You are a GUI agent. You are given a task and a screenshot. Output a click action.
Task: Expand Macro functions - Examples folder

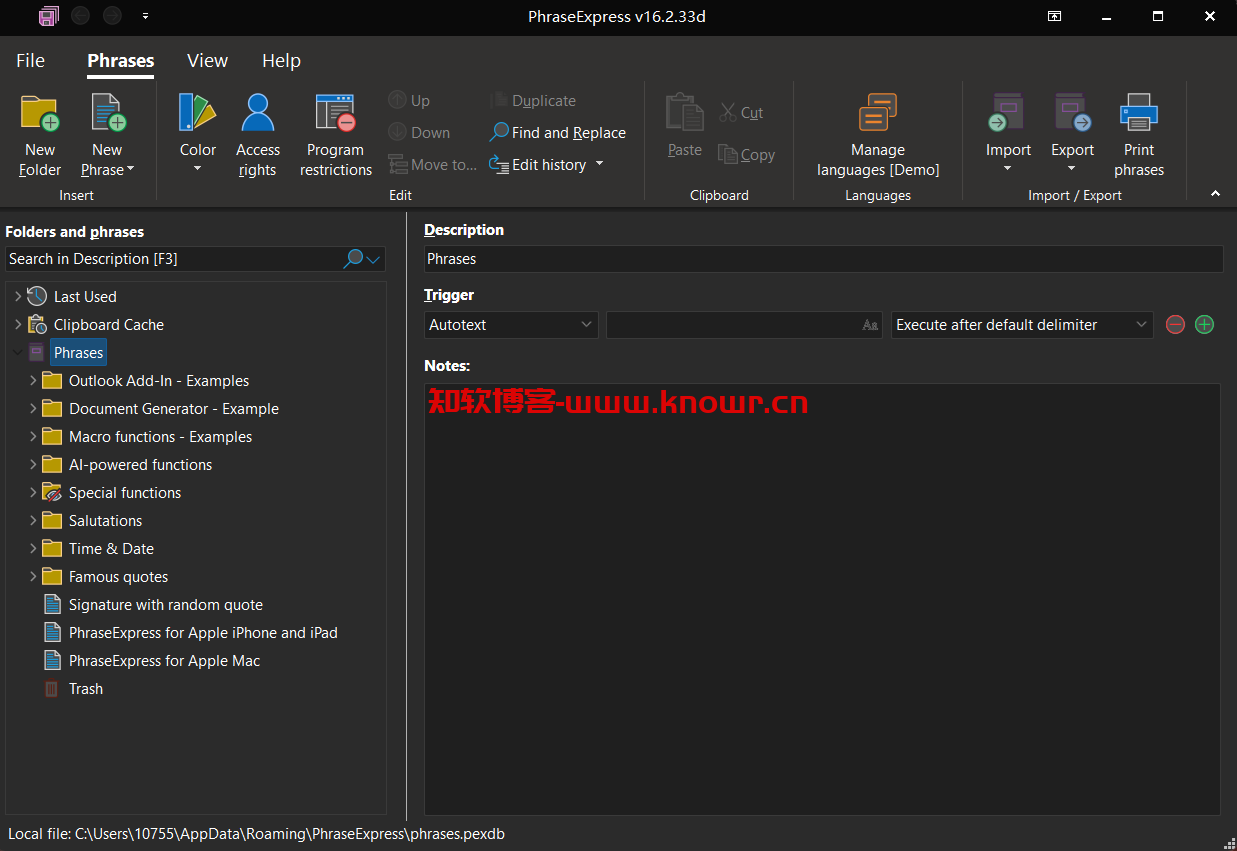click(x=33, y=437)
